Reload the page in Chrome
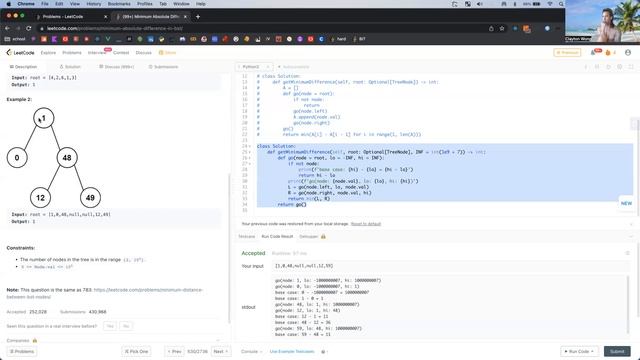Image resolution: width=640 pixels, height=360 pixels. coord(29,29)
